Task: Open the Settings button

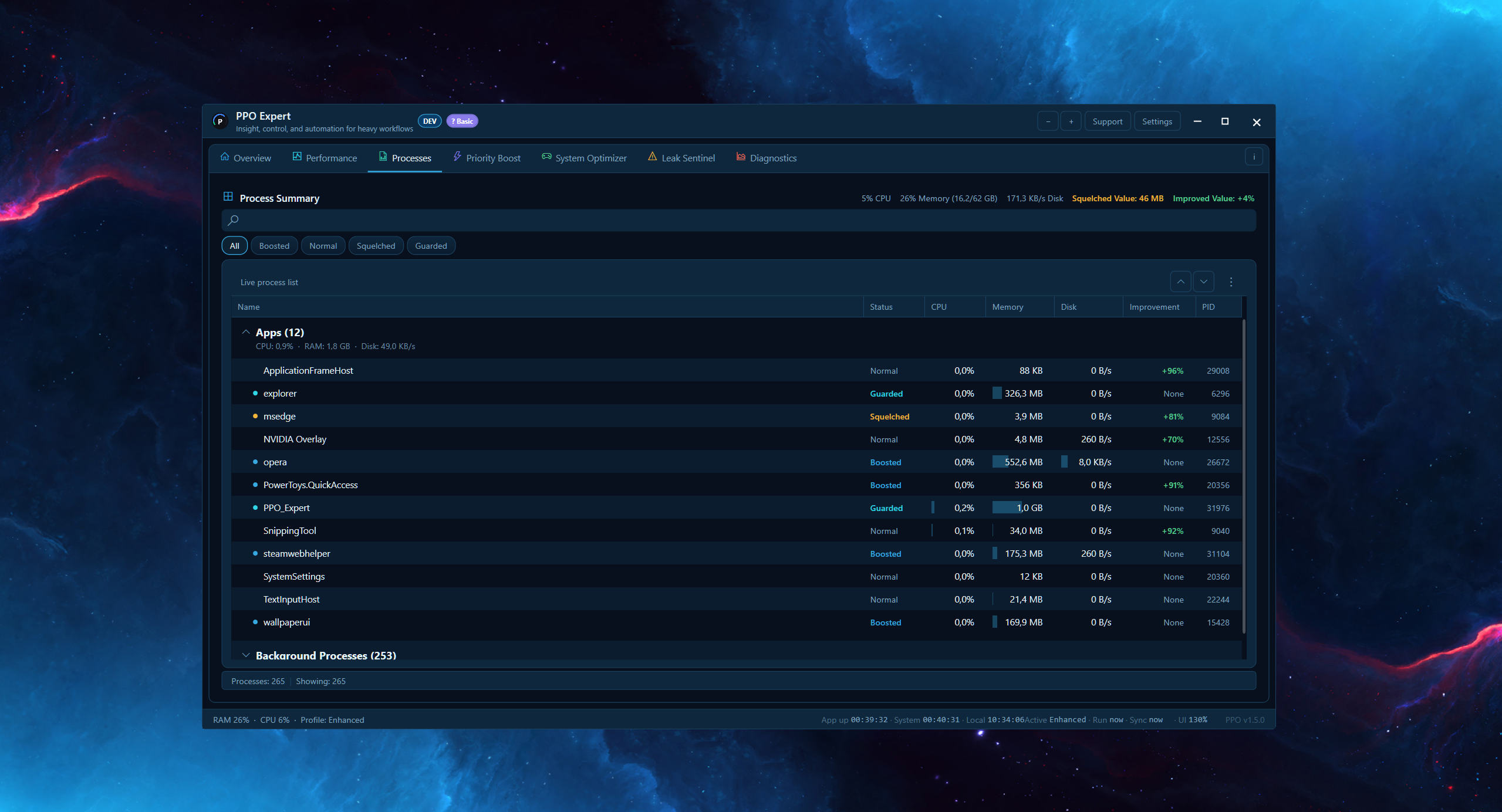Action: pyautogui.click(x=1157, y=121)
